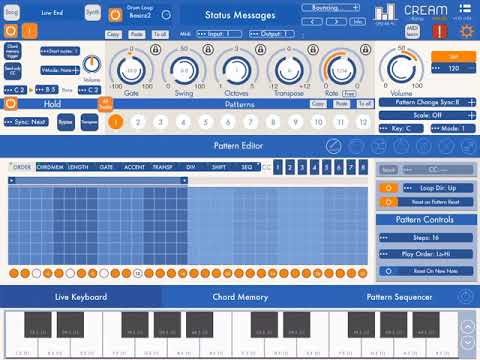Select CC lane number 1
Screen dimensions: 480x360
(278, 167)
